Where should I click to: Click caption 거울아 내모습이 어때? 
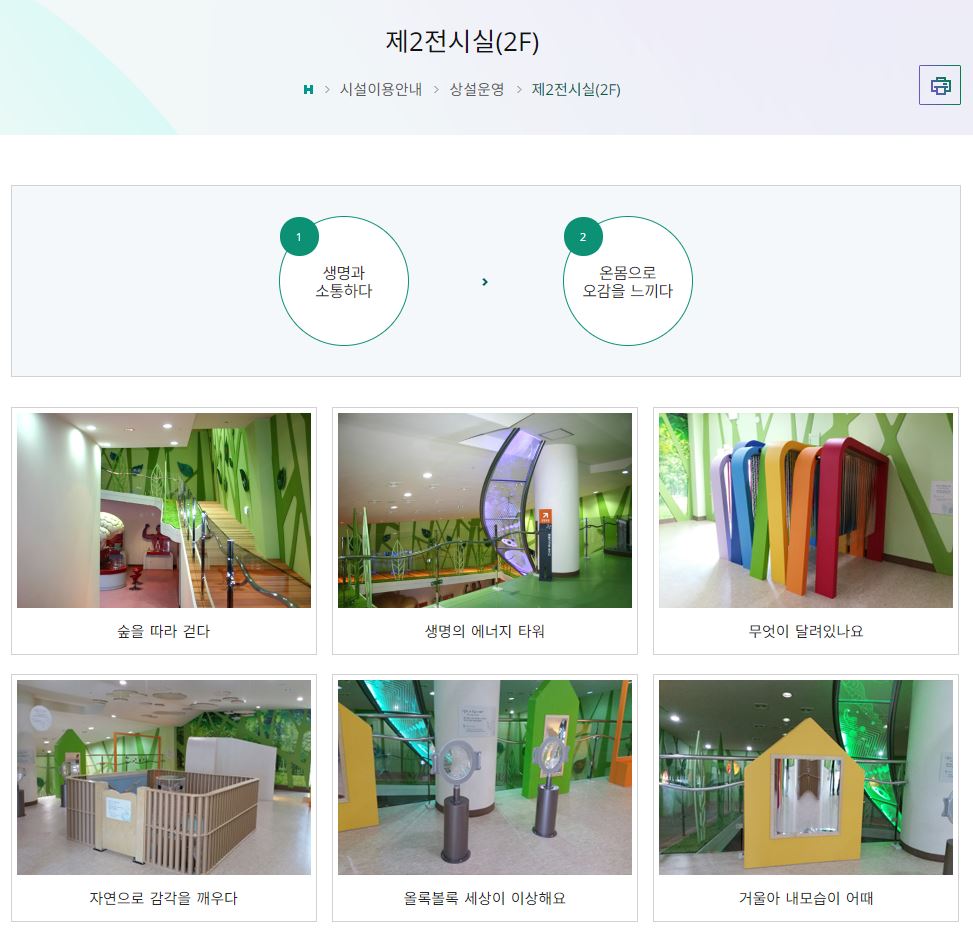click(x=805, y=898)
